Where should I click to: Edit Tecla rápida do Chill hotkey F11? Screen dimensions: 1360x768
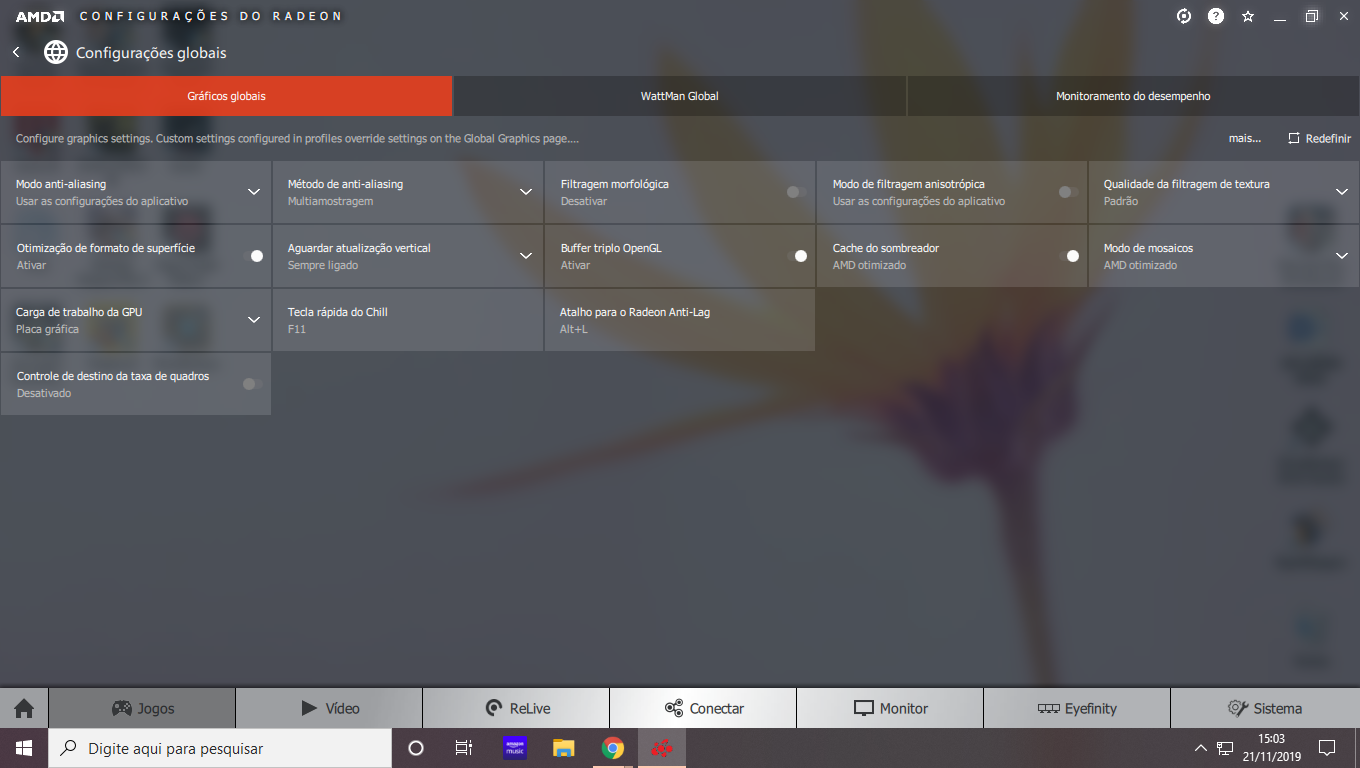point(408,320)
